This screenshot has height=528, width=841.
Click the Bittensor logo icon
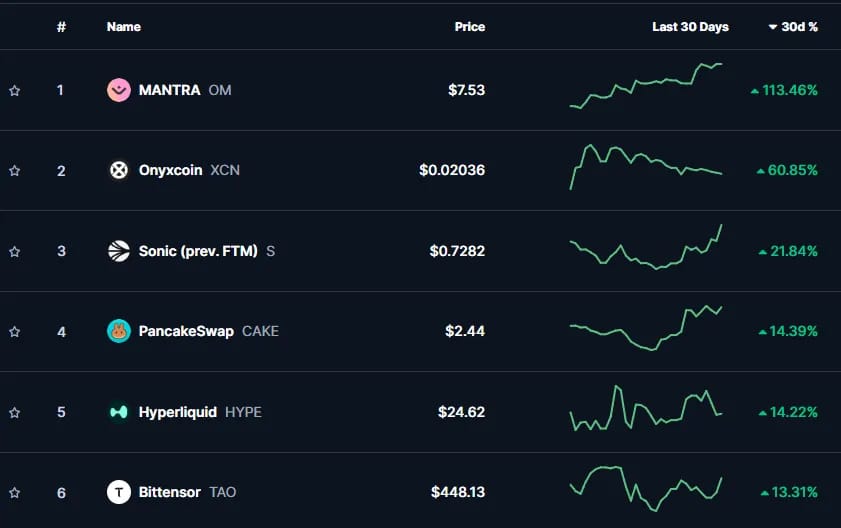click(x=119, y=492)
